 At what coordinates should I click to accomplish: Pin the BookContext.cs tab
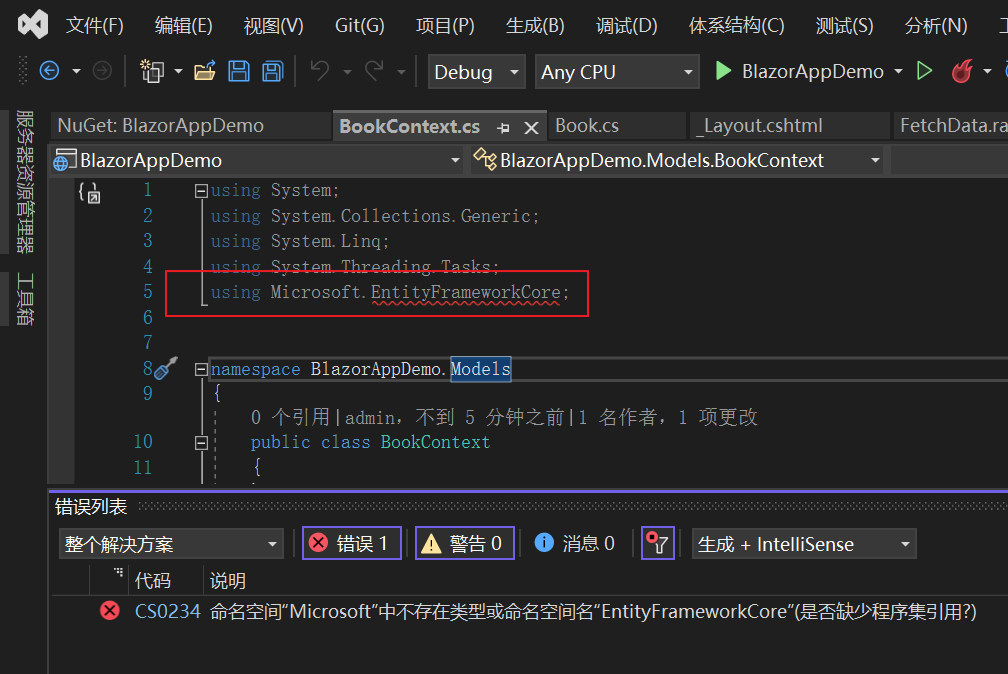(x=503, y=128)
